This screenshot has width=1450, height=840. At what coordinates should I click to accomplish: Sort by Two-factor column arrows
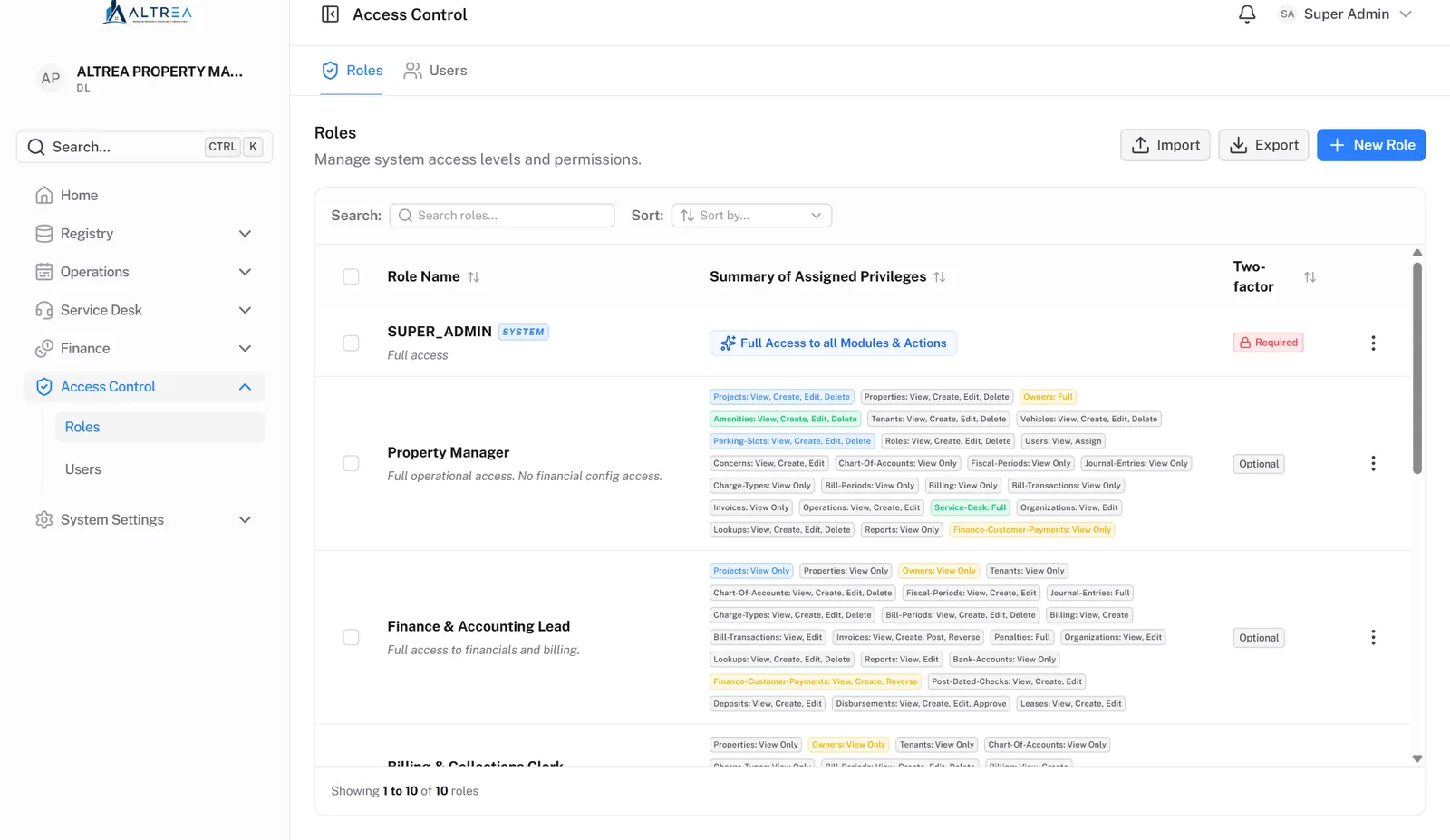coord(1310,277)
